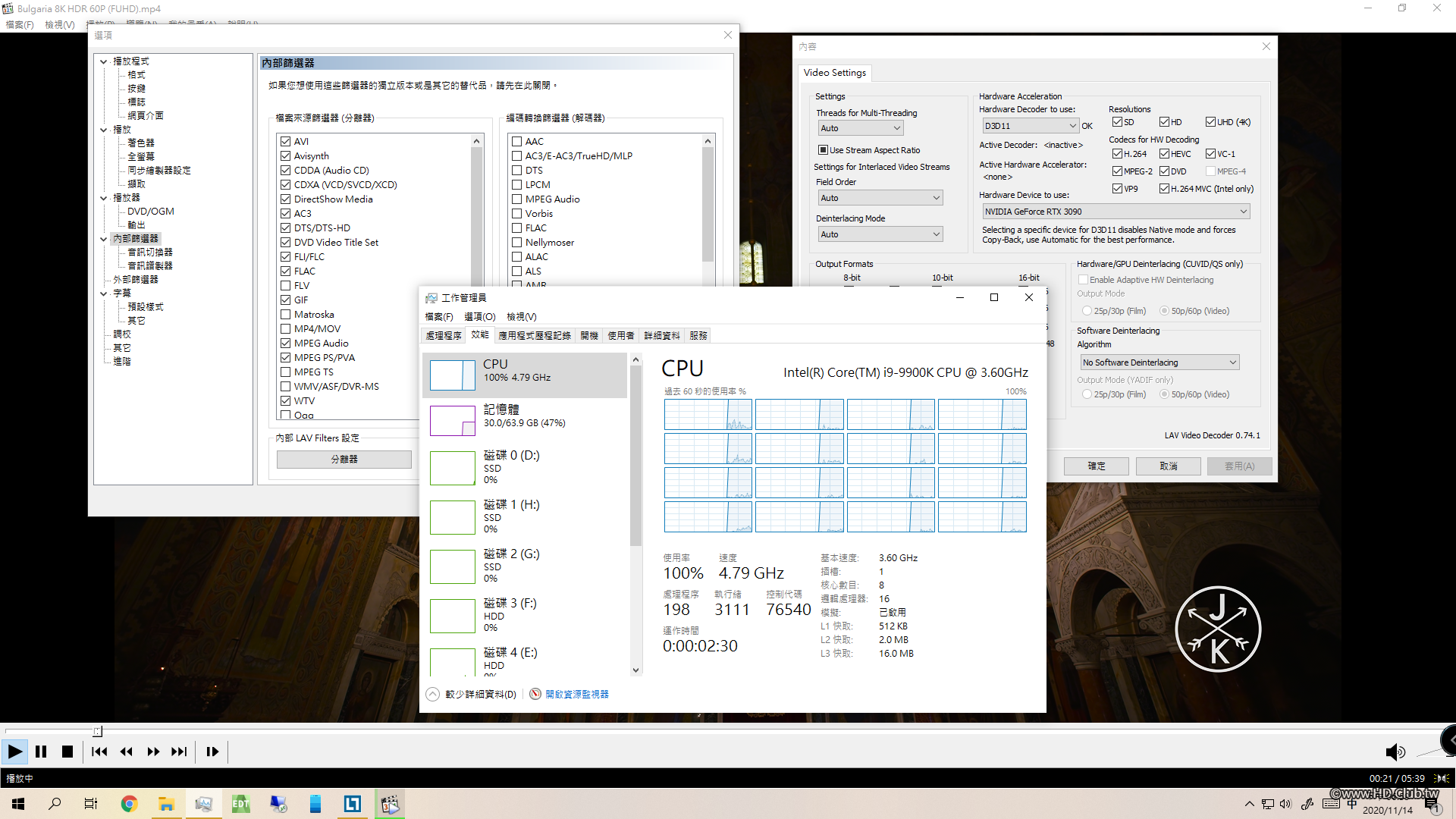The width and height of the screenshot is (1456, 819).
Task: Switch to the 處理程序 tab in Task Manager
Action: (443, 335)
